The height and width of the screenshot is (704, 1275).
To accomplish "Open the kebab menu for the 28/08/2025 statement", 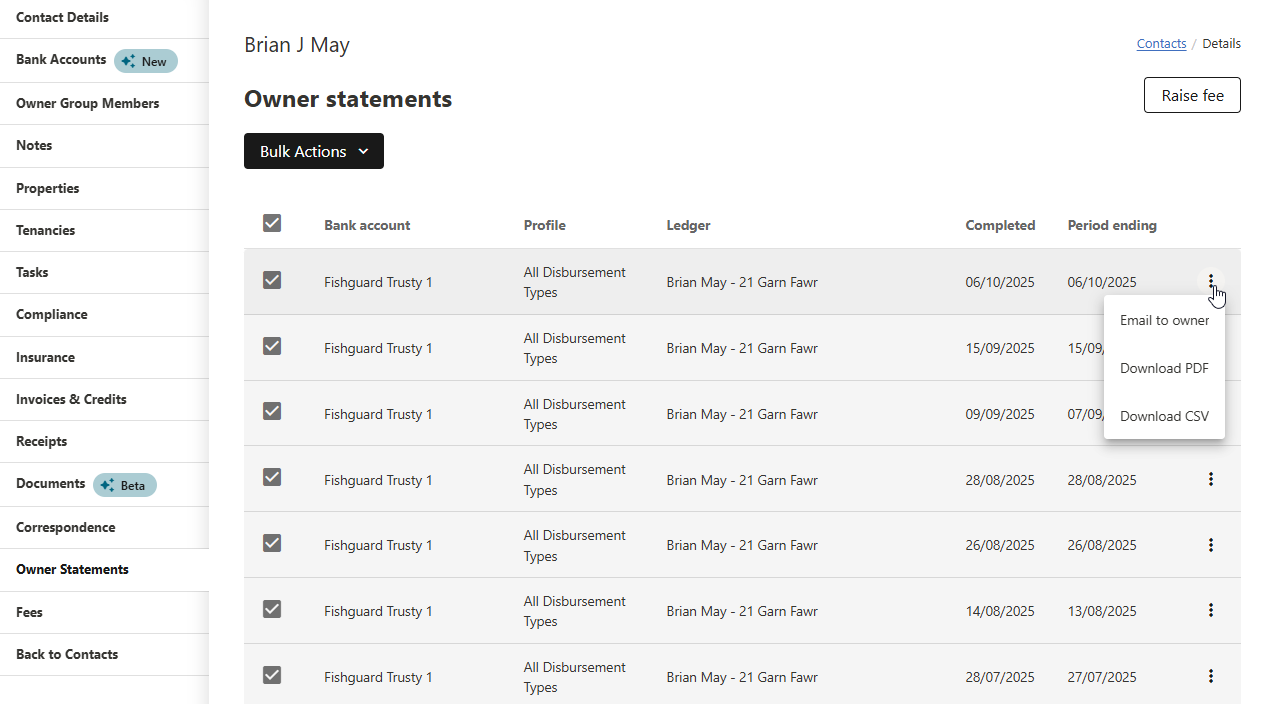I will [1210, 479].
